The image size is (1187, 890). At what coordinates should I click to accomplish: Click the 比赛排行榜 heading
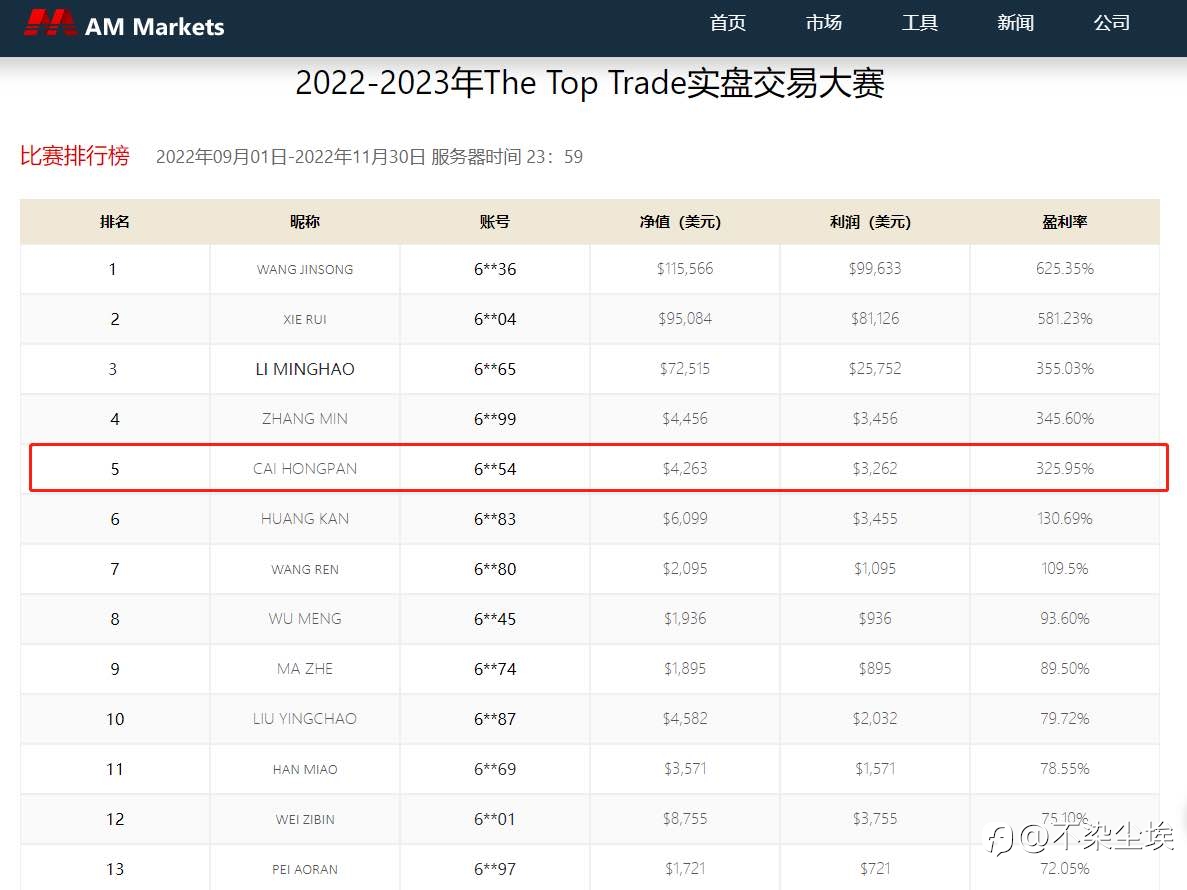74,156
